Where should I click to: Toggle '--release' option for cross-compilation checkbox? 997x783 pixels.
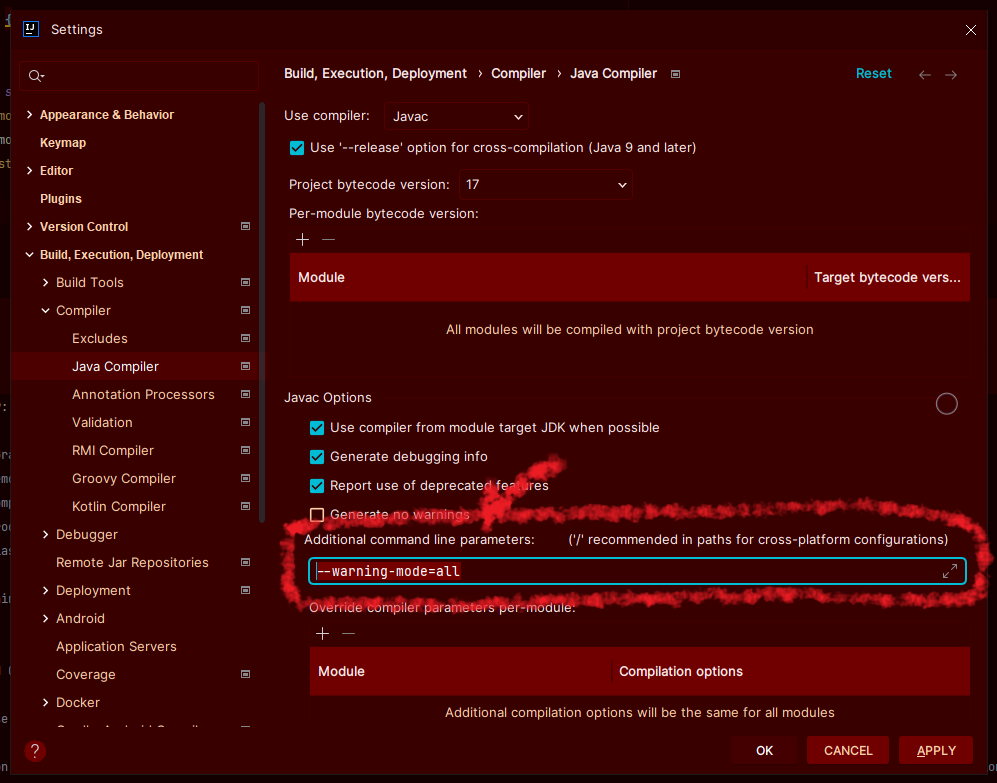297,148
